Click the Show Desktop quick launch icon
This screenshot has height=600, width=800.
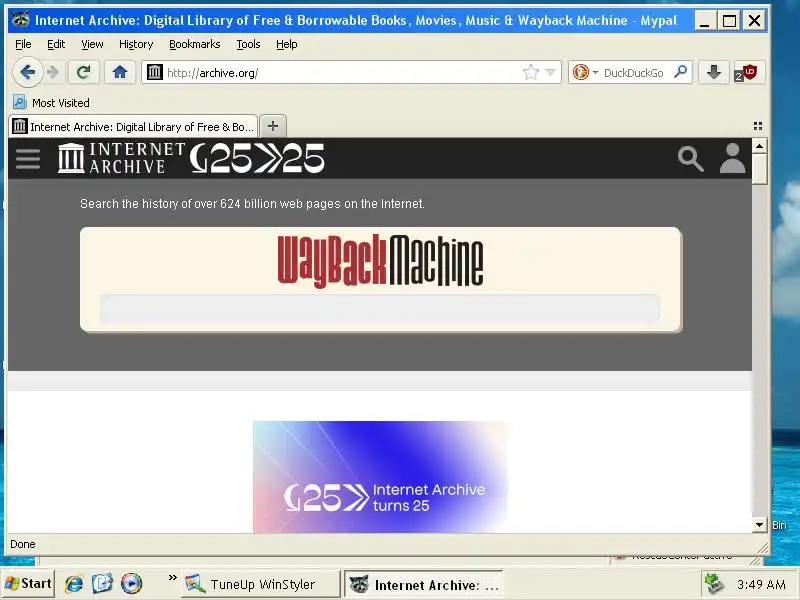click(x=102, y=584)
